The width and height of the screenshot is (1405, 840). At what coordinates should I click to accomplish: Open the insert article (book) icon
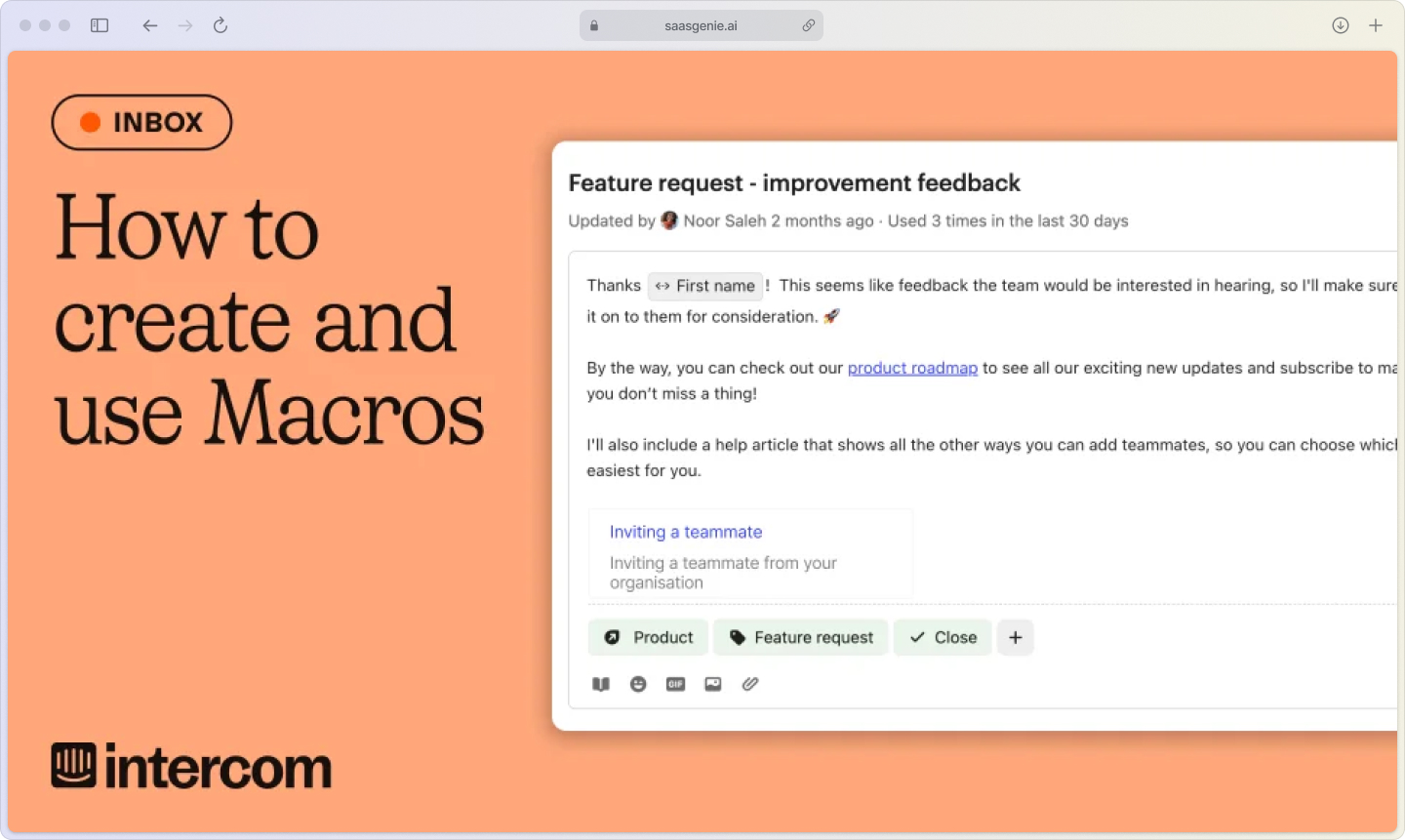tap(601, 684)
